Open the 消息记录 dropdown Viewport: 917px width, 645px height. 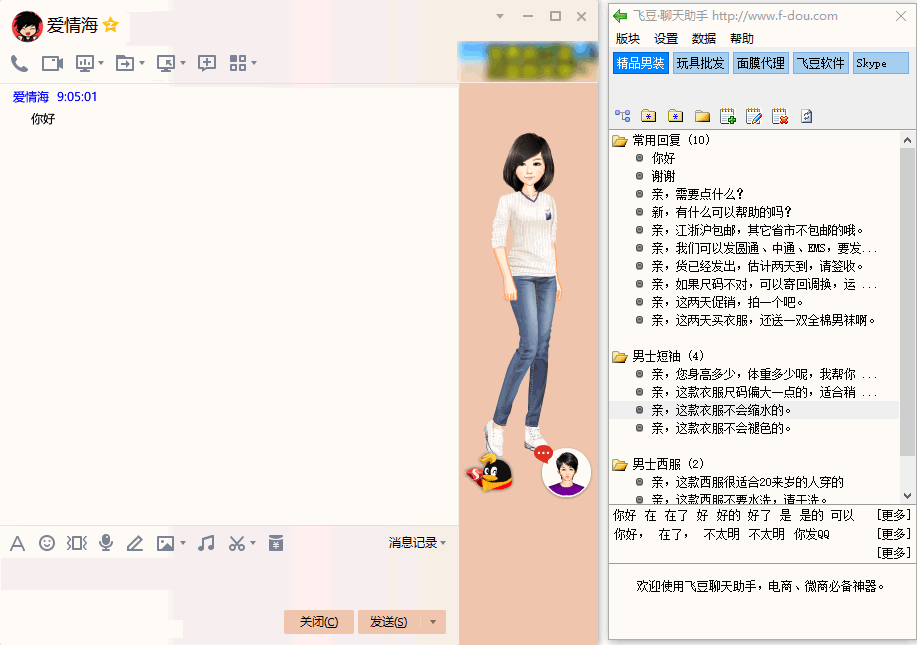(417, 543)
